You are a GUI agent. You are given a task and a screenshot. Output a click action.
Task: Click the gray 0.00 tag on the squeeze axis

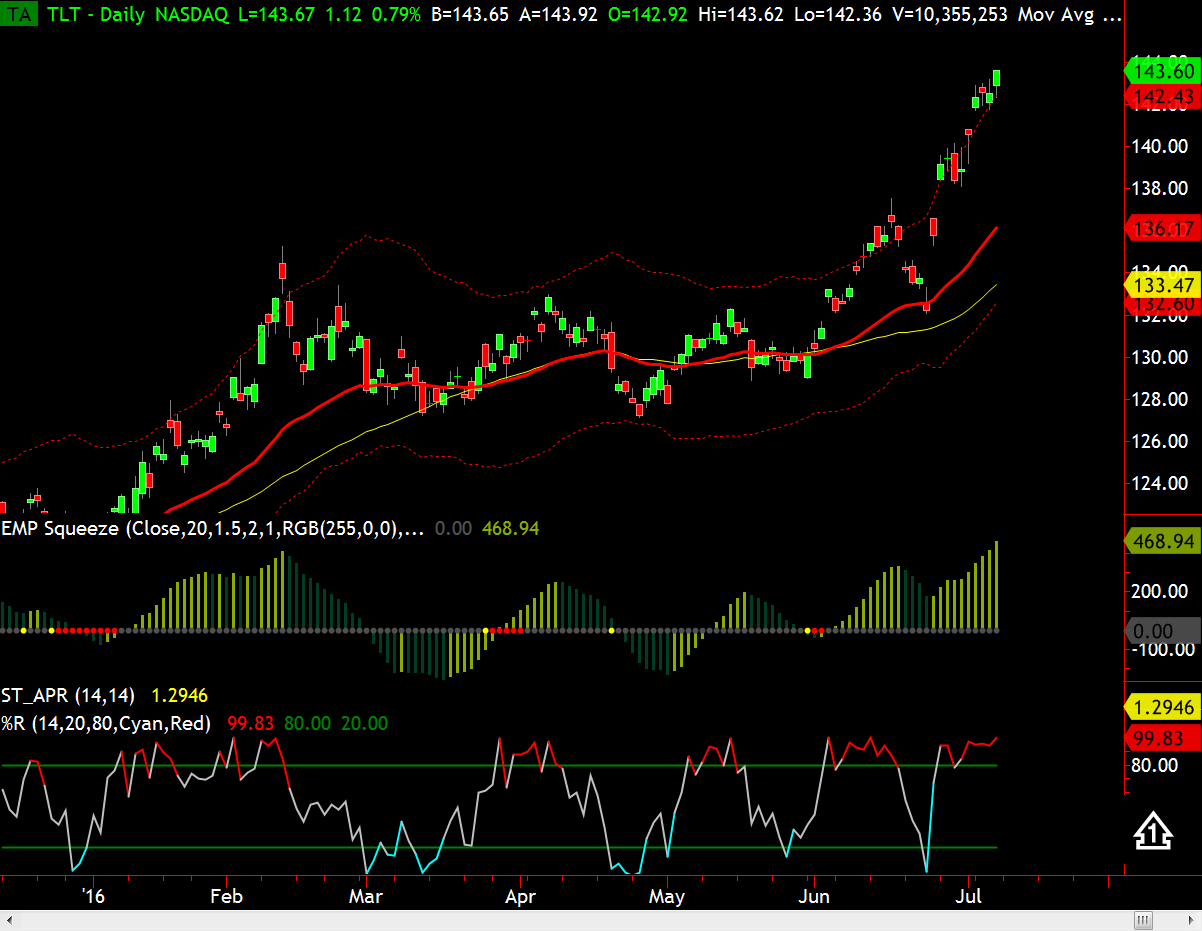pos(1162,631)
